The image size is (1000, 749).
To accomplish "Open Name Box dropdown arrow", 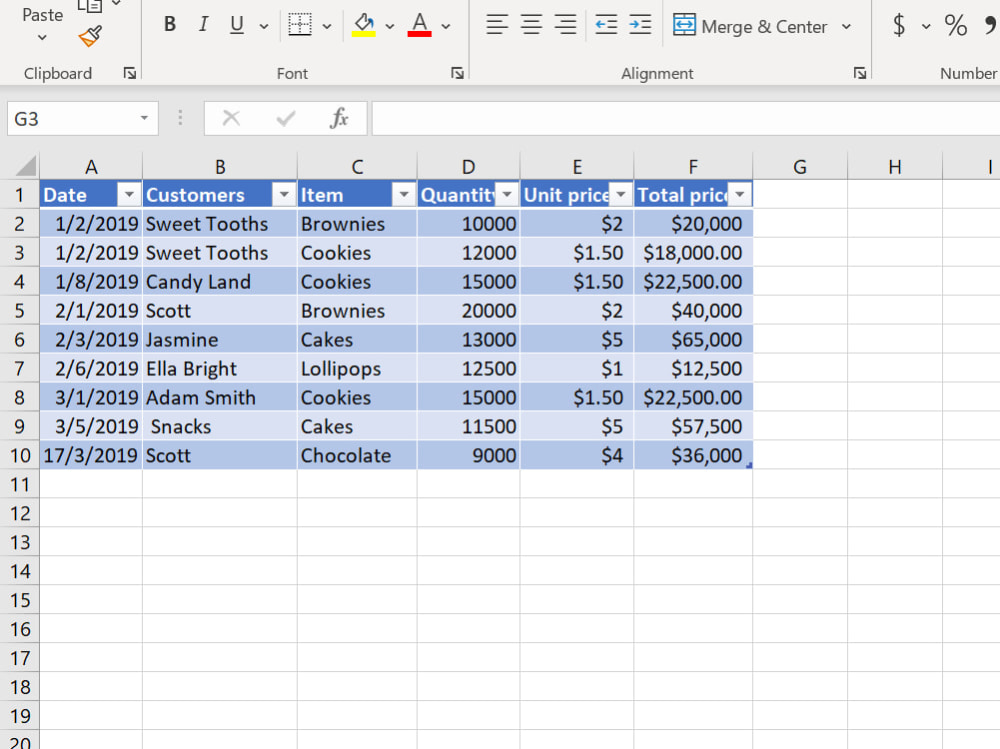I will (144, 118).
